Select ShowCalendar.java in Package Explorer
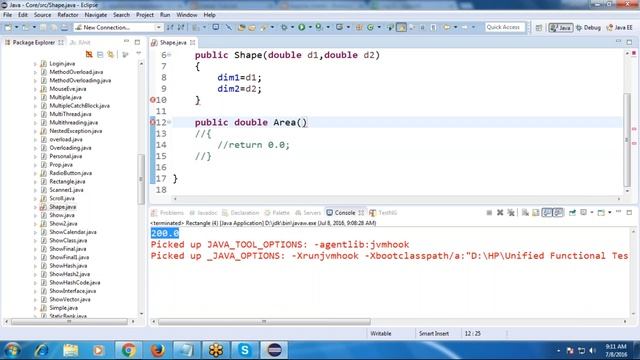This screenshot has height=360, width=640. tap(73, 232)
